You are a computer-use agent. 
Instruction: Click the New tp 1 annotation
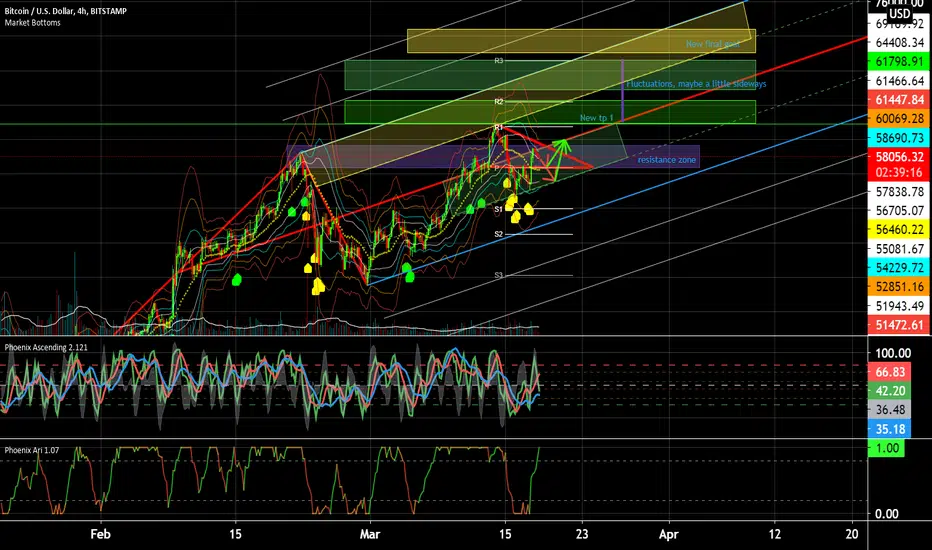(x=596, y=118)
